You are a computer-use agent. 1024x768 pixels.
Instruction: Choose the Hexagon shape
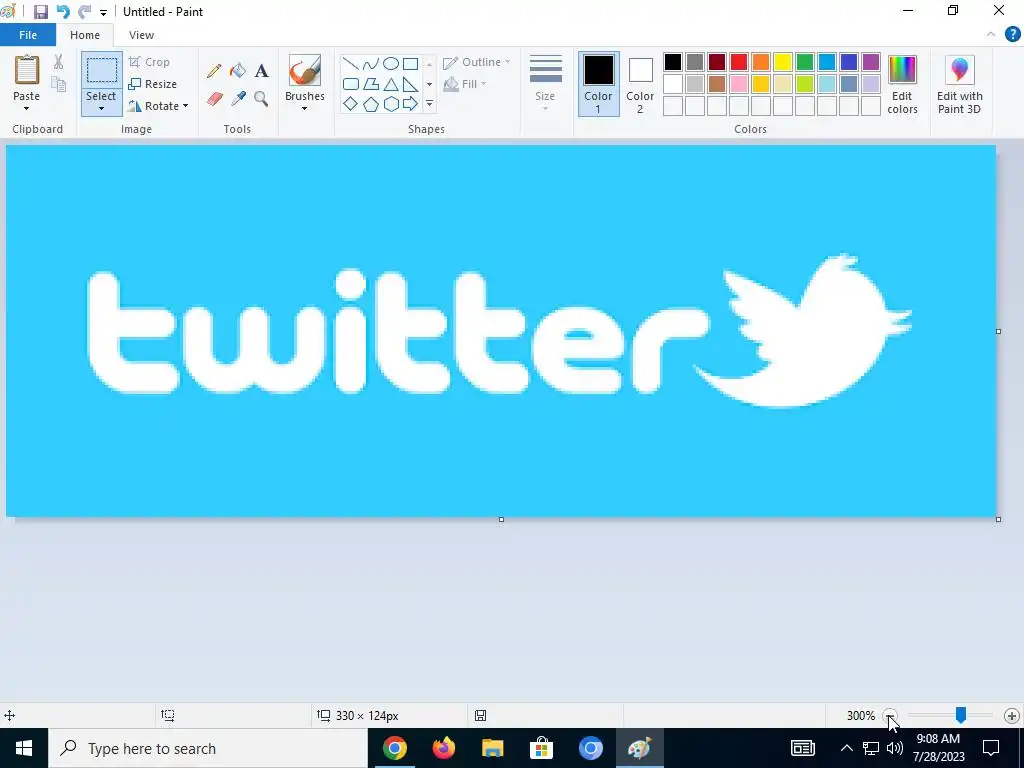[x=391, y=104]
